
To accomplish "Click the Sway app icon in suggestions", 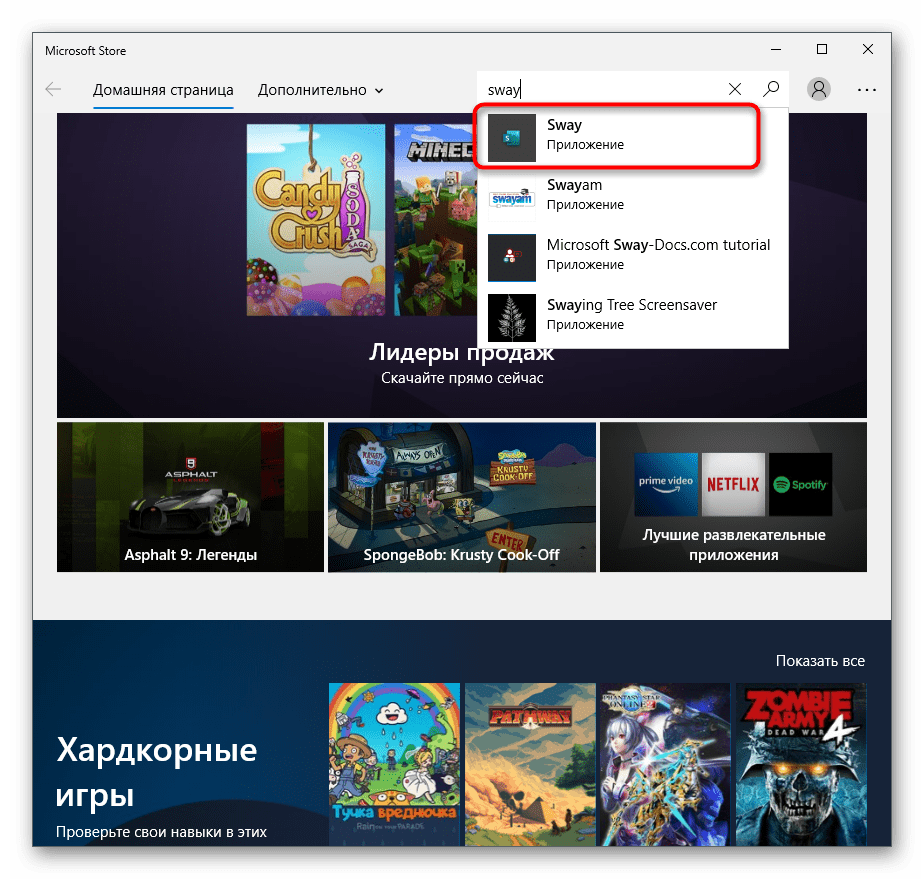I will (512, 138).
